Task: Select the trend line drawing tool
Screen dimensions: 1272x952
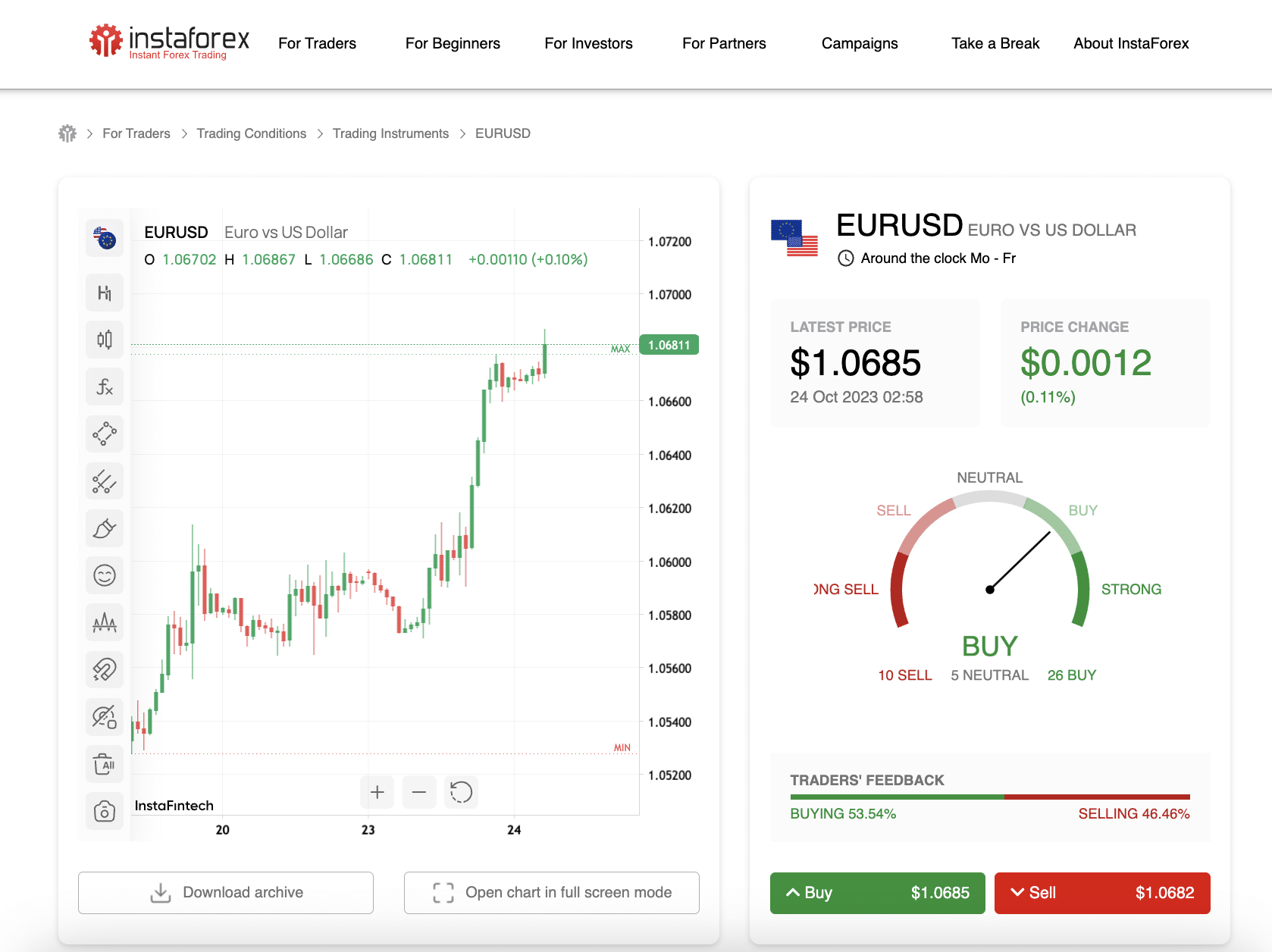Action: pyautogui.click(x=105, y=481)
